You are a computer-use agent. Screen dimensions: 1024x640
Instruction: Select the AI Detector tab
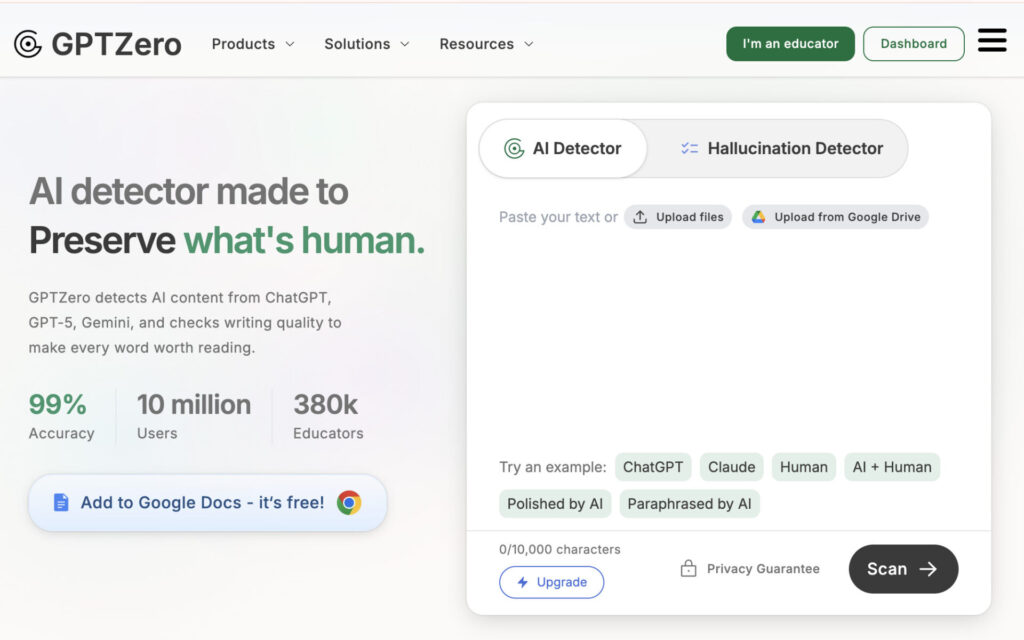(563, 149)
